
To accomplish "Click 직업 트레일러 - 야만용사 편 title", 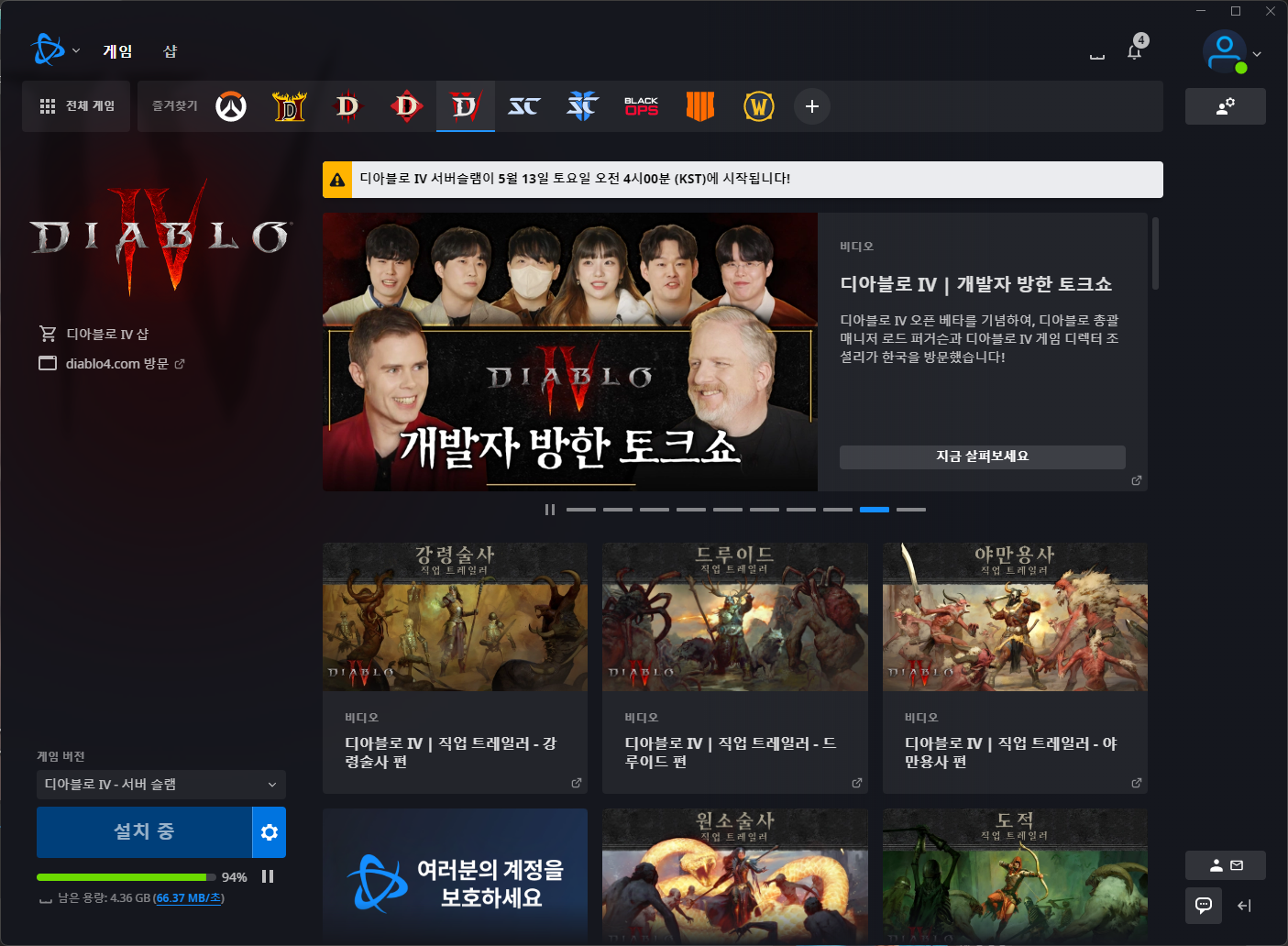I will point(1011,753).
